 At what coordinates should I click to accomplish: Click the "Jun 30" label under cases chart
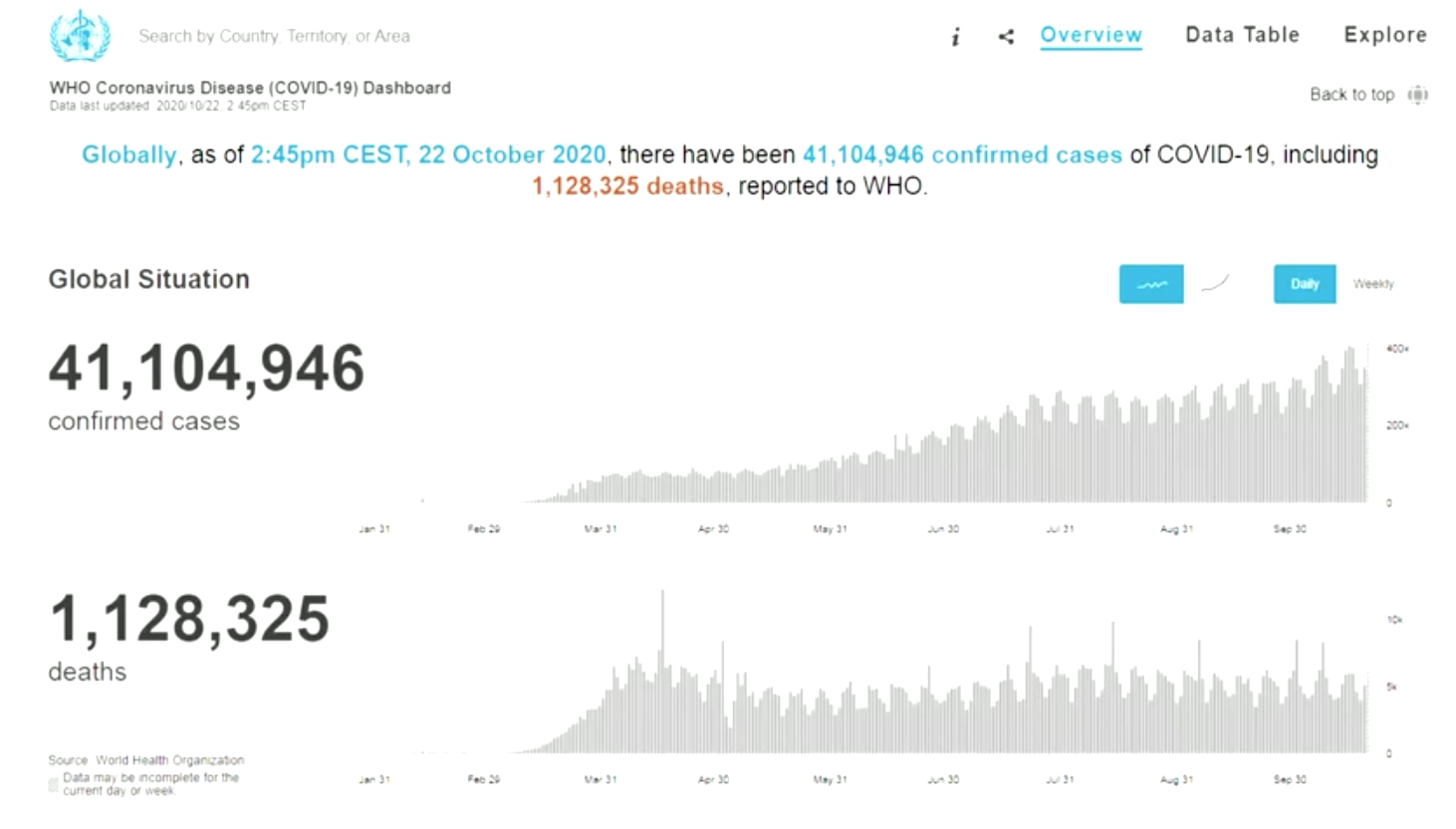click(x=943, y=529)
